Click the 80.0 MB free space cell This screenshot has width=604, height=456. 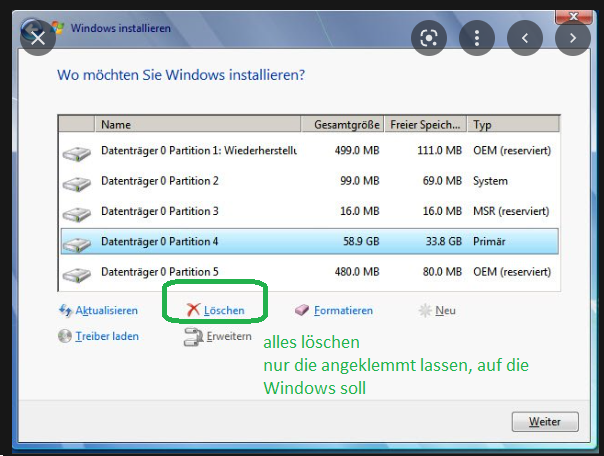(442, 272)
